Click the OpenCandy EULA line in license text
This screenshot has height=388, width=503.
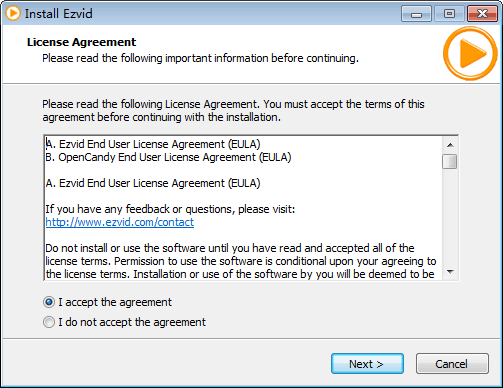[168, 157]
